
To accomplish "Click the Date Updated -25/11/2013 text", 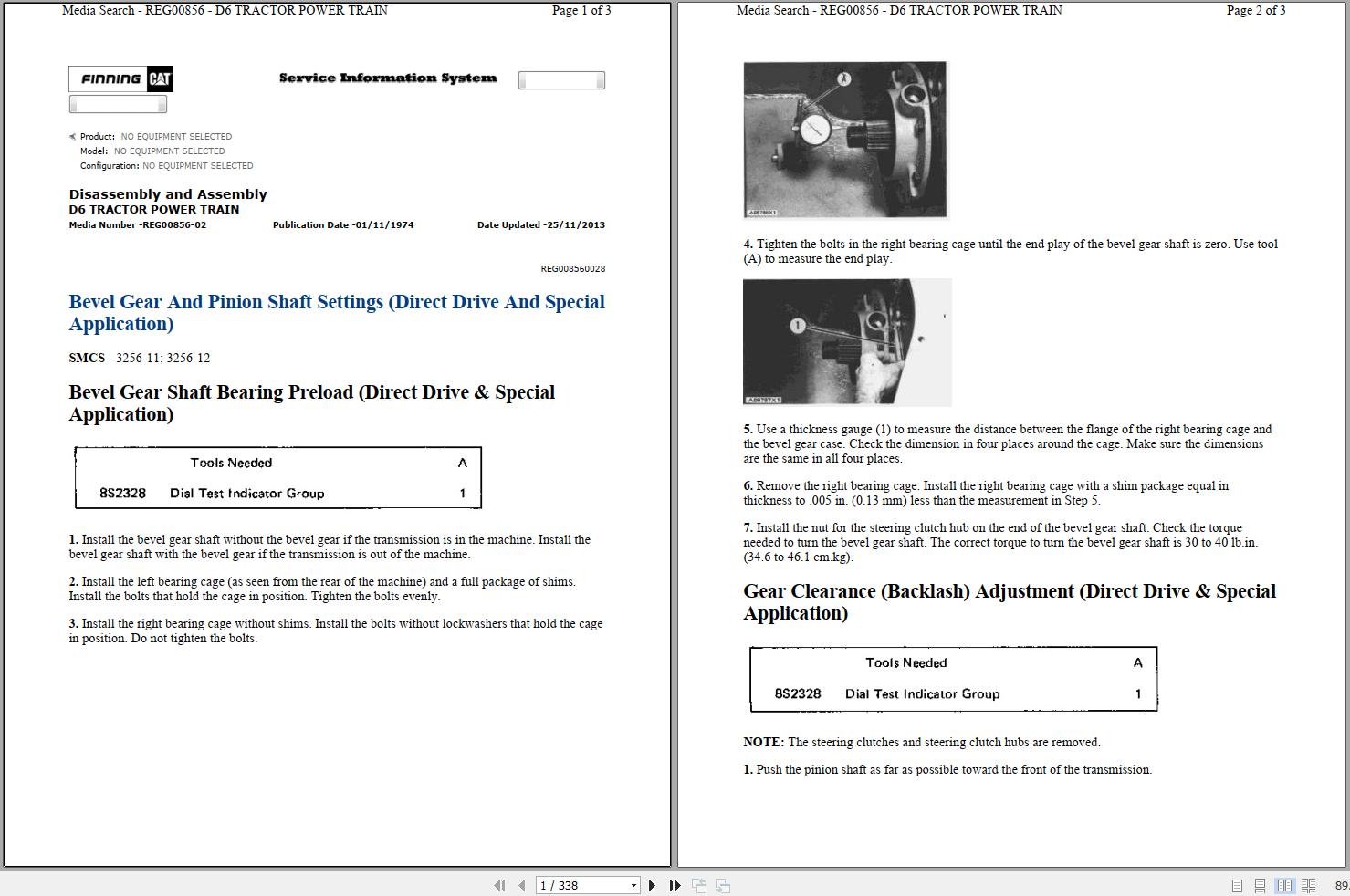I will click(541, 224).
